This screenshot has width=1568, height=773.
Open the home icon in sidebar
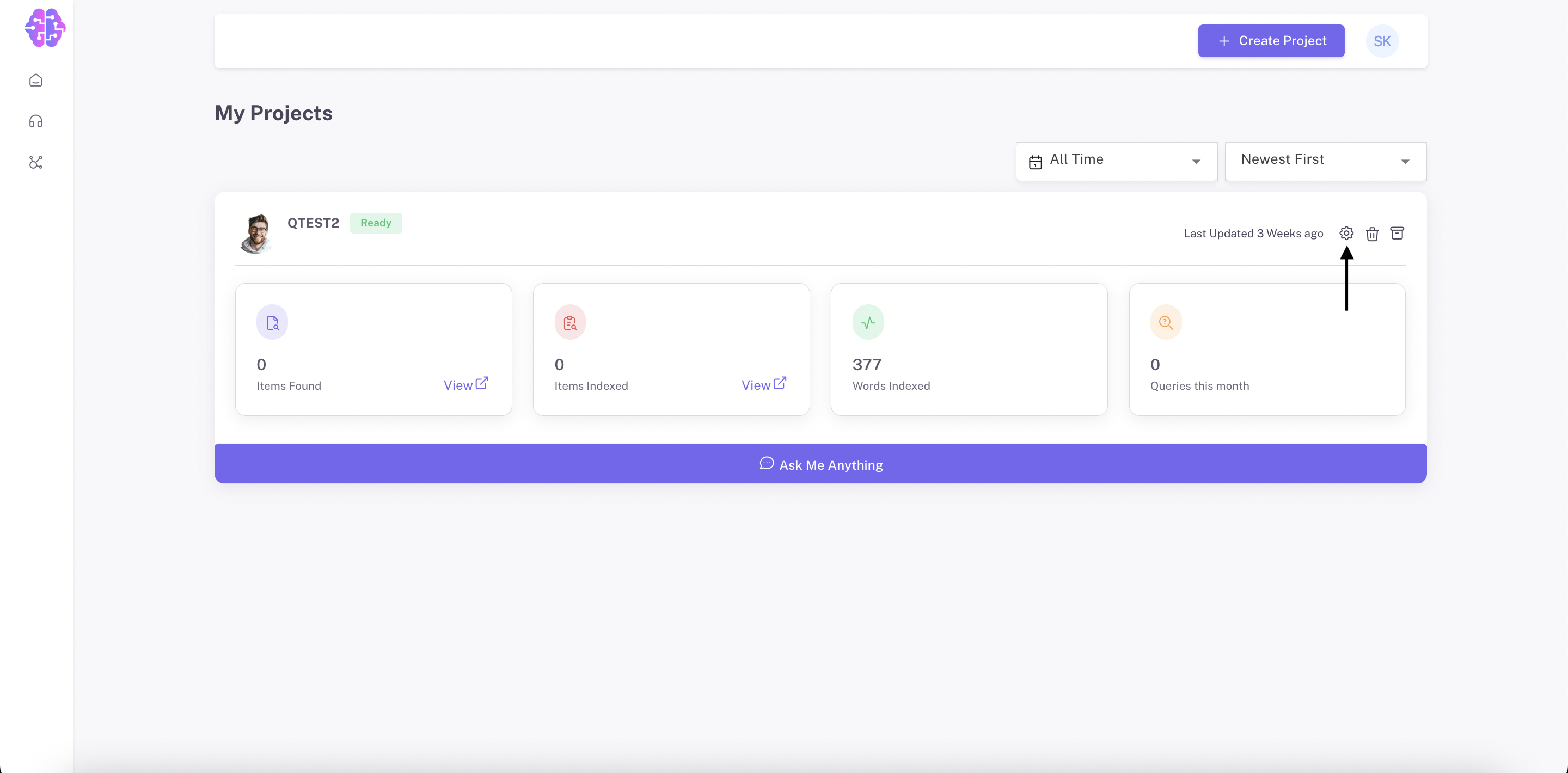coord(36,81)
